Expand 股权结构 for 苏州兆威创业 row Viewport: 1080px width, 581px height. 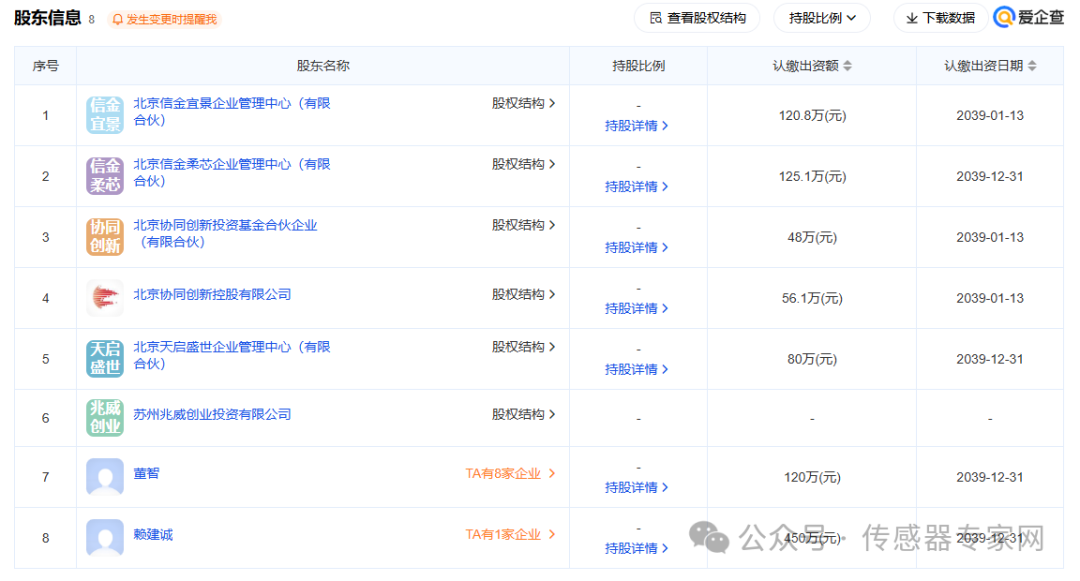523,414
